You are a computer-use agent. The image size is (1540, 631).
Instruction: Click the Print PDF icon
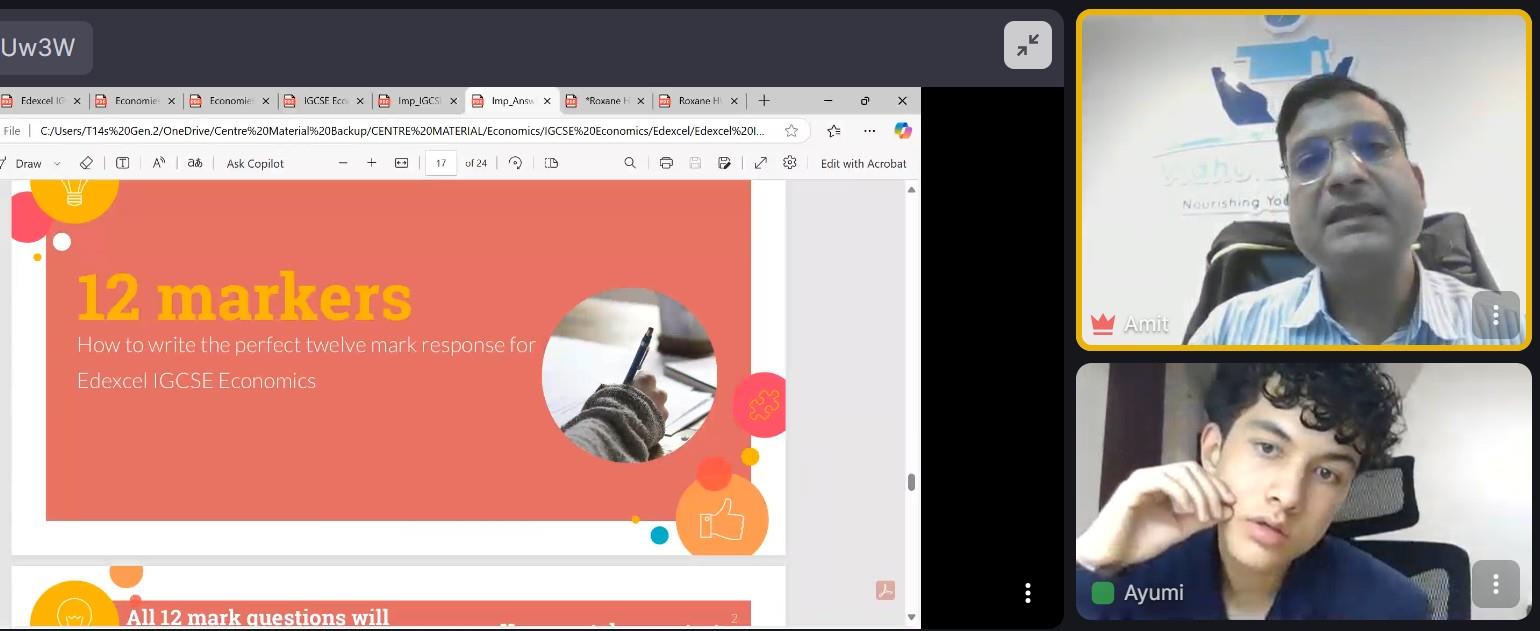pos(666,163)
